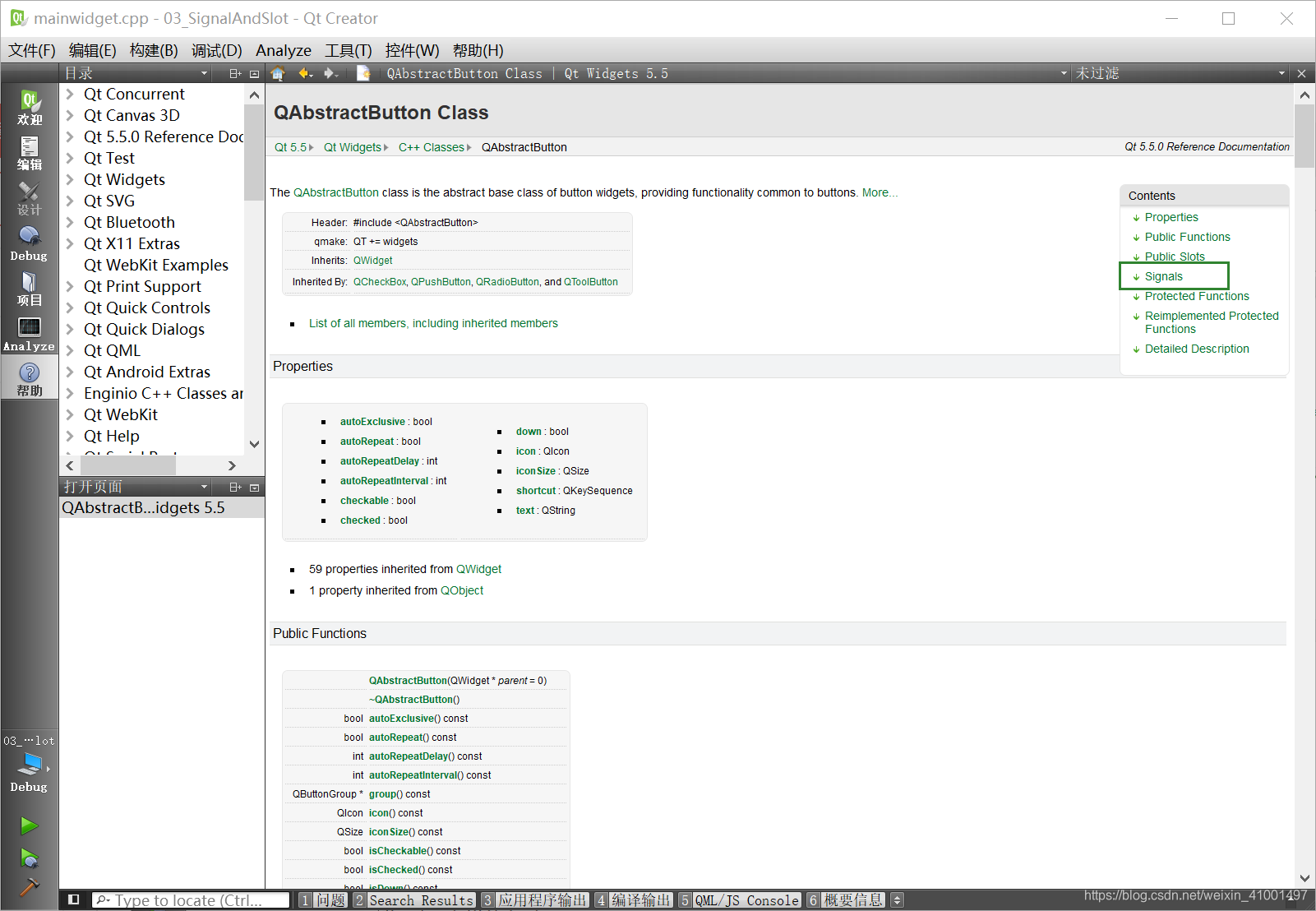Close the 目录 contents pane

[x=255, y=73]
